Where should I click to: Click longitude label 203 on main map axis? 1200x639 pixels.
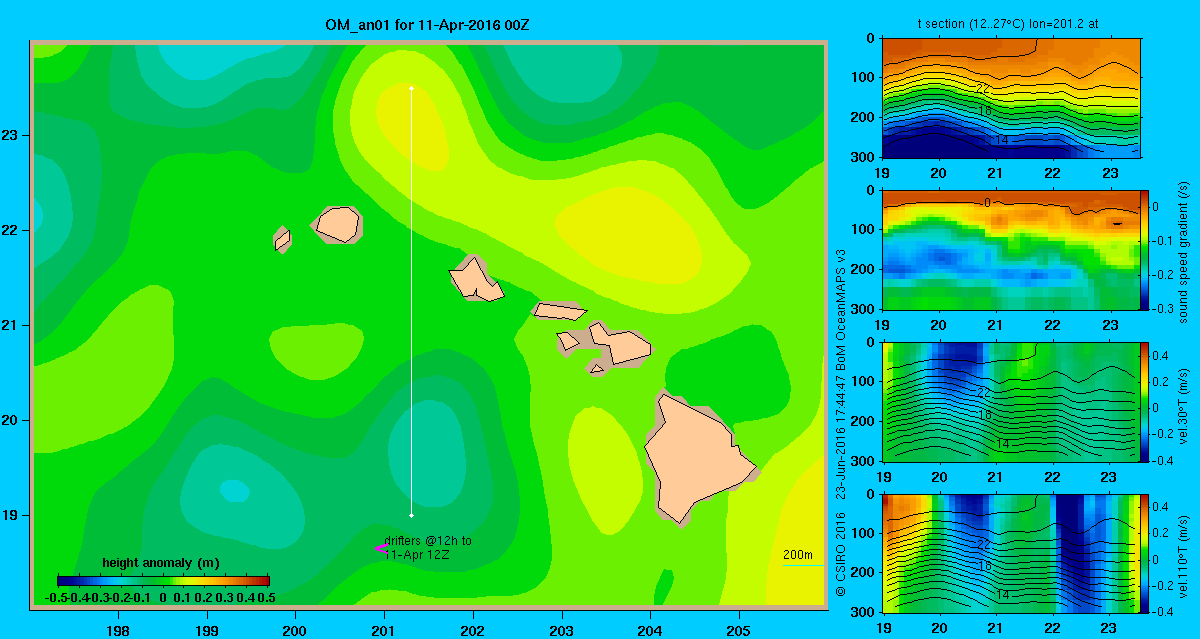(x=561, y=630)
